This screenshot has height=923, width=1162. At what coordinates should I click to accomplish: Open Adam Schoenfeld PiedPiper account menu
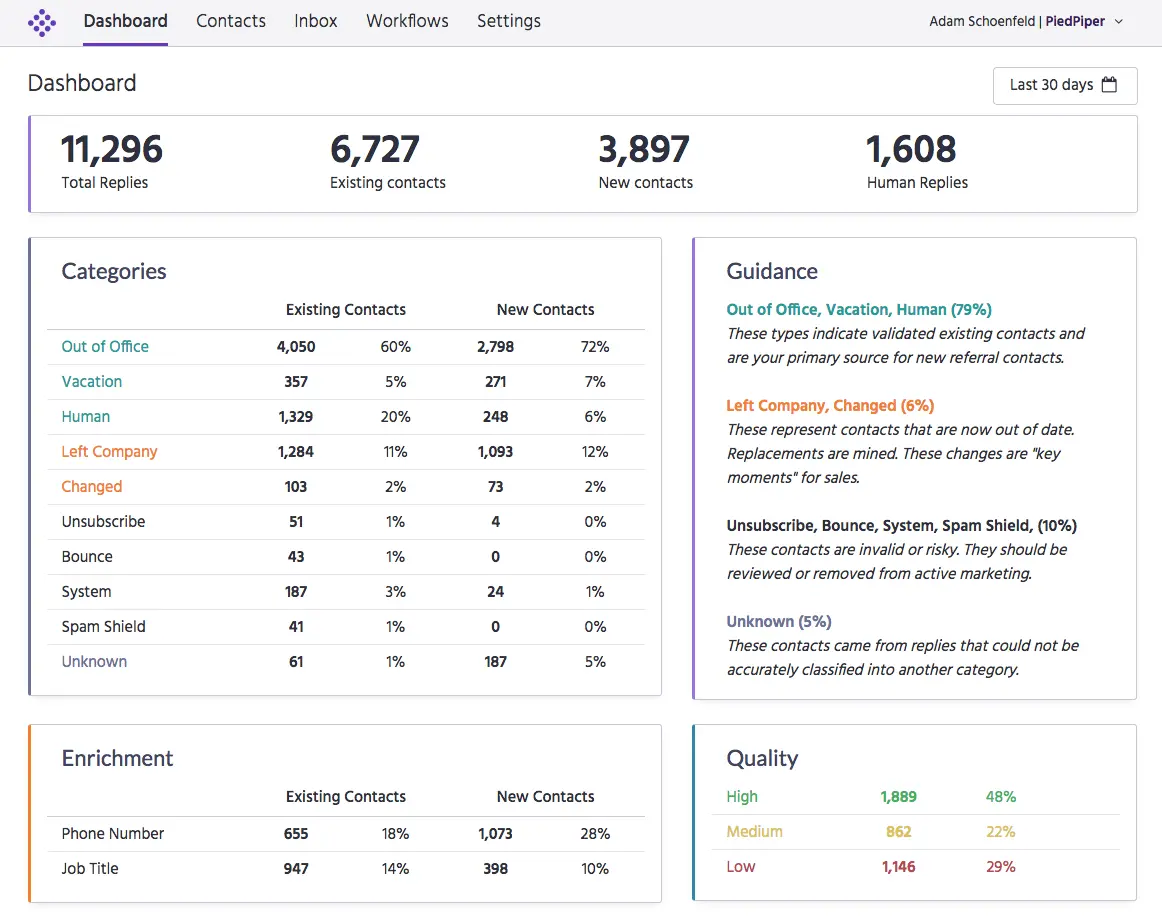click(x=1016, y=22)
